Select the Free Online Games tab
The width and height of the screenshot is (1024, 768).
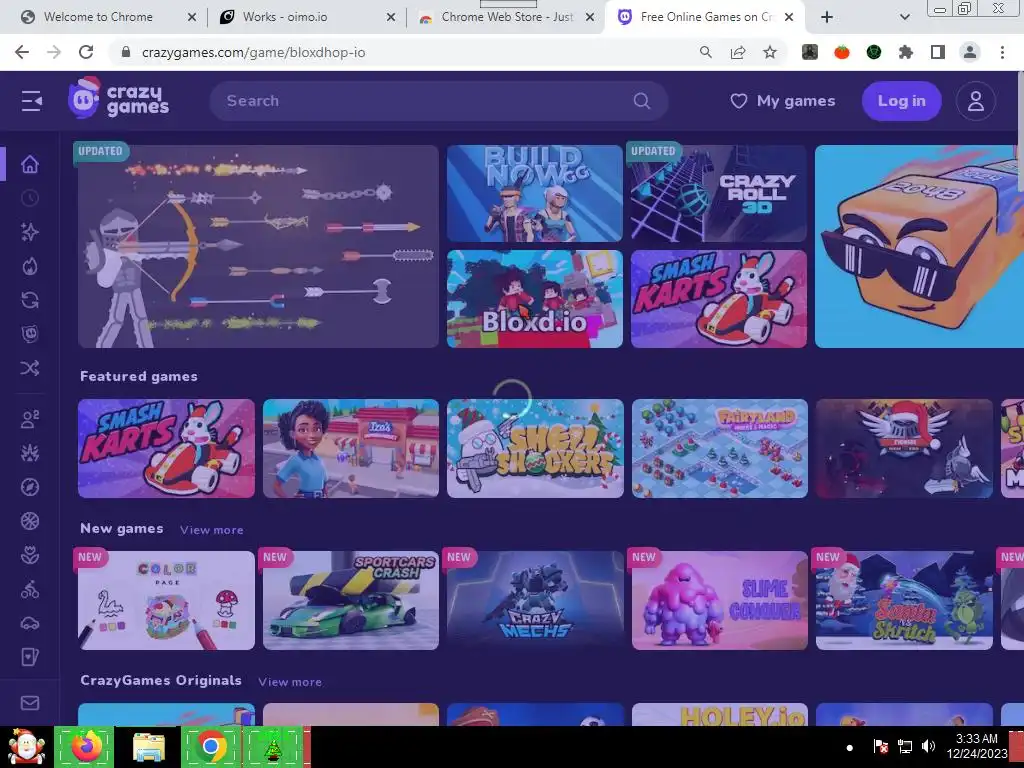pos(704,17)
